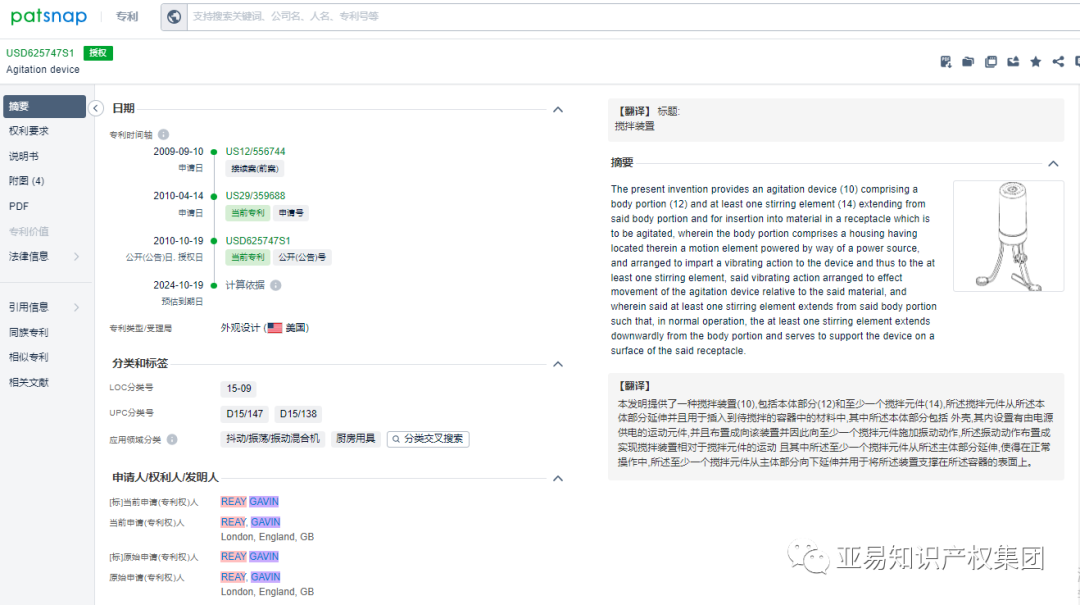Star this patent as favorite
The height and width of the screenshot is (605, 1080).
click(1035, 61)
